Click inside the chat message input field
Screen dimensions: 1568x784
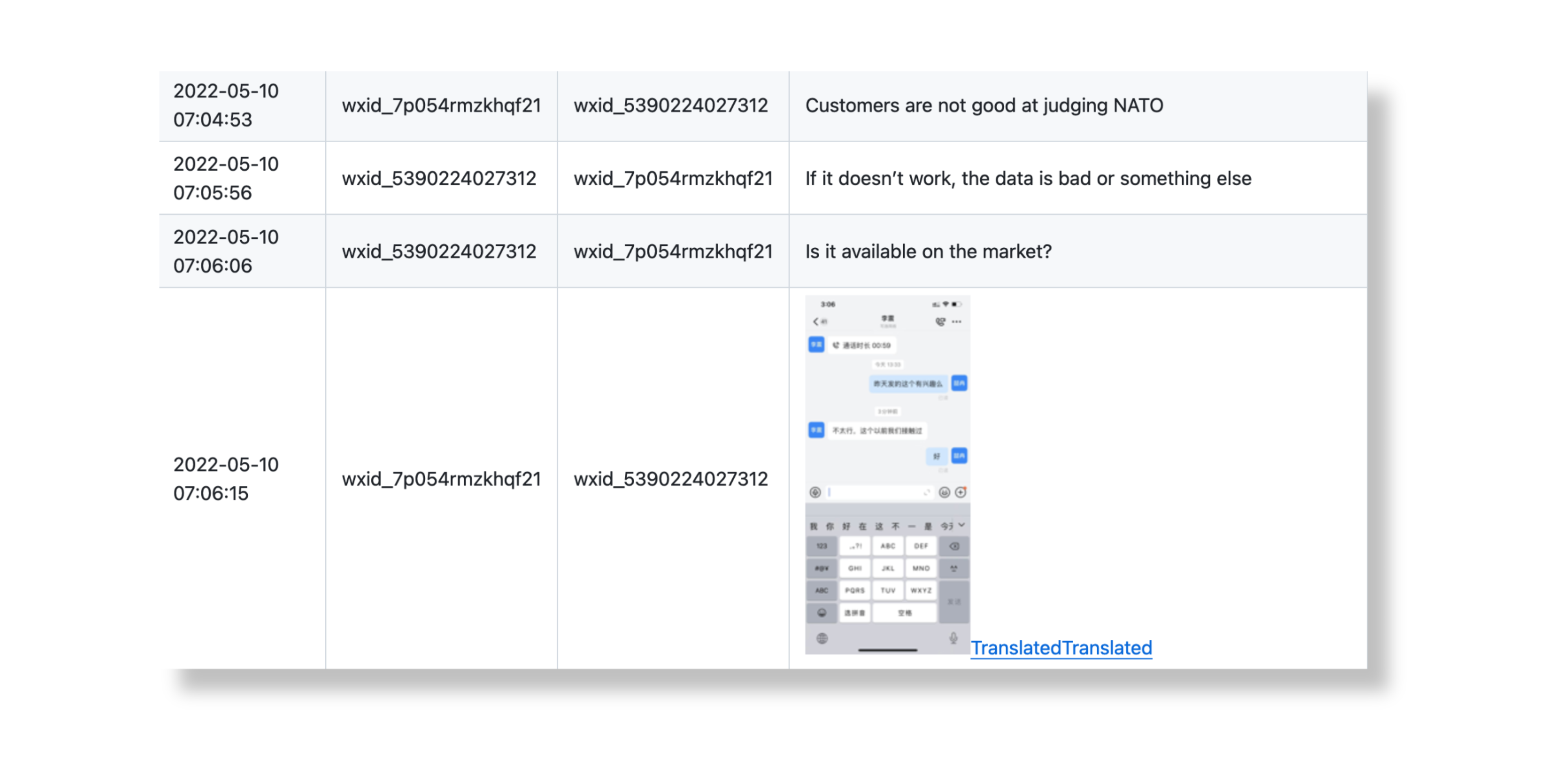click(877, 492)
